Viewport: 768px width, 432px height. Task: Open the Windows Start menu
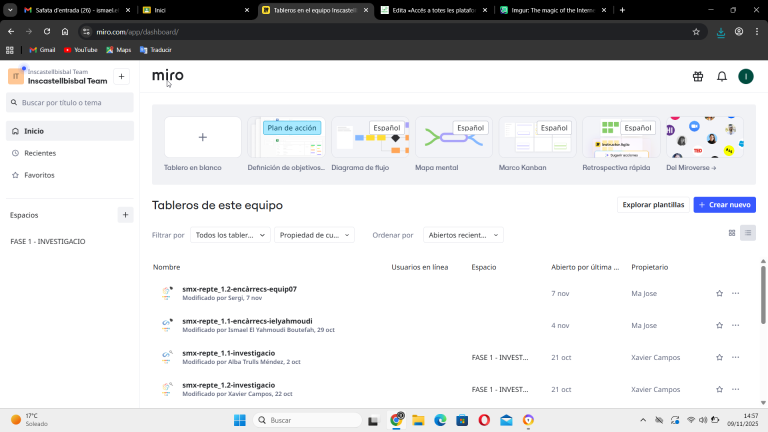click(x=240, y=420)
